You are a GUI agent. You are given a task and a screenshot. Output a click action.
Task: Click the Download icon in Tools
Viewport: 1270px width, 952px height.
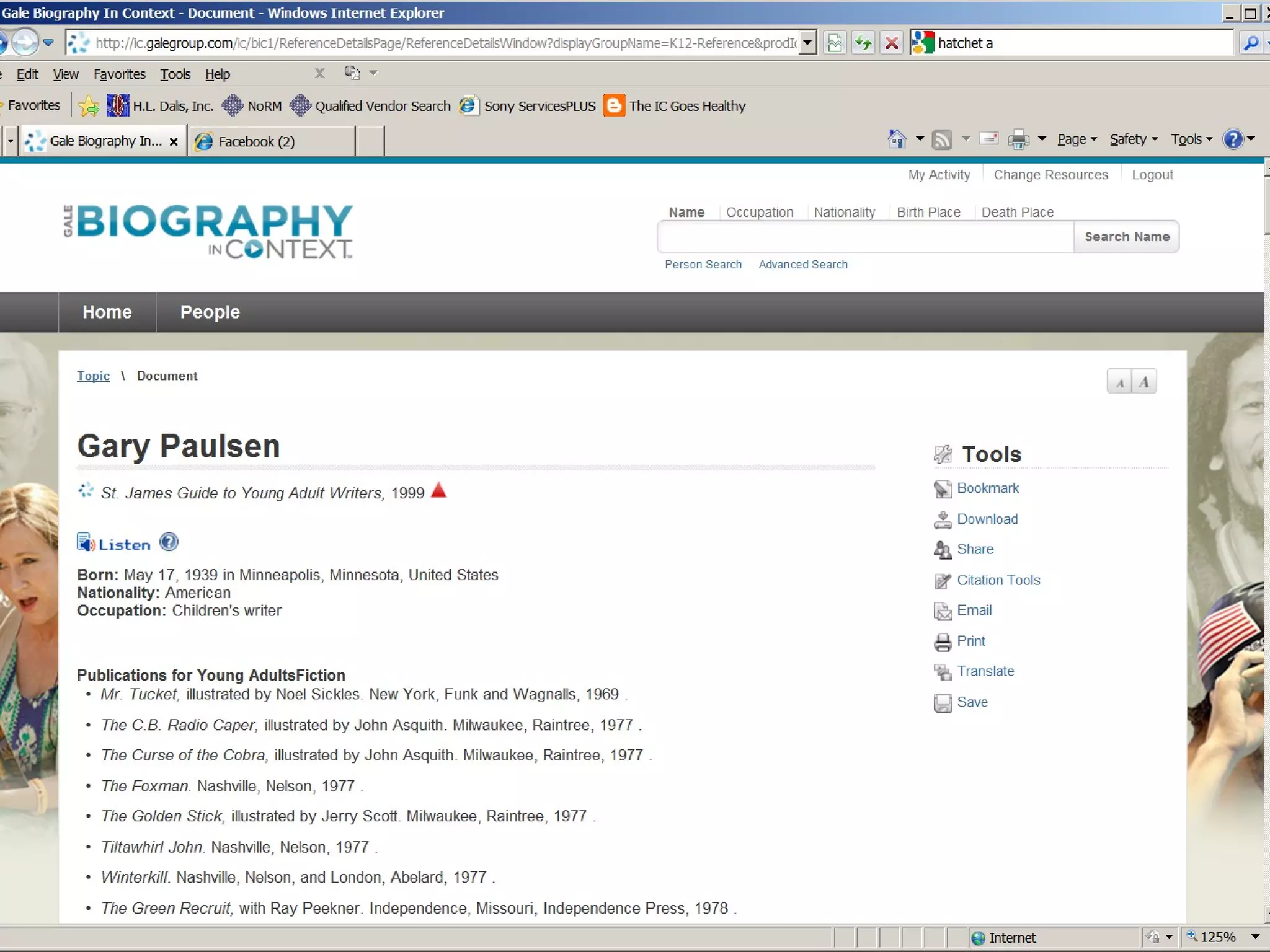click(x=942, y=519)
